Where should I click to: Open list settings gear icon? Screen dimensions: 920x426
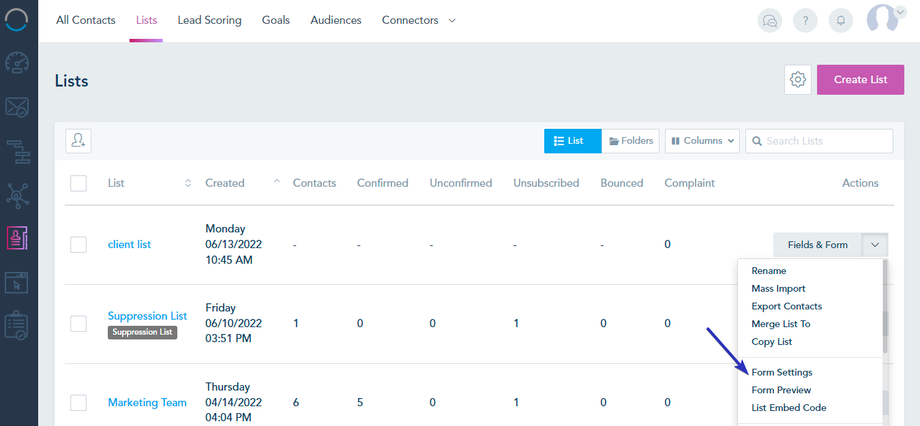point(798,80)
